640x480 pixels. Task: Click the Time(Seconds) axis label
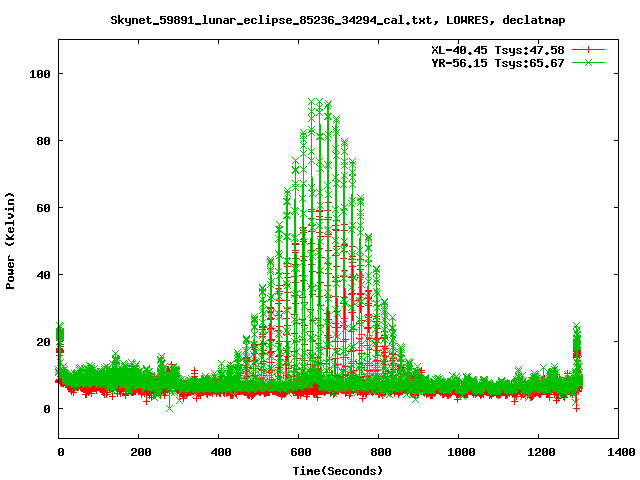(x=338, y=471)
